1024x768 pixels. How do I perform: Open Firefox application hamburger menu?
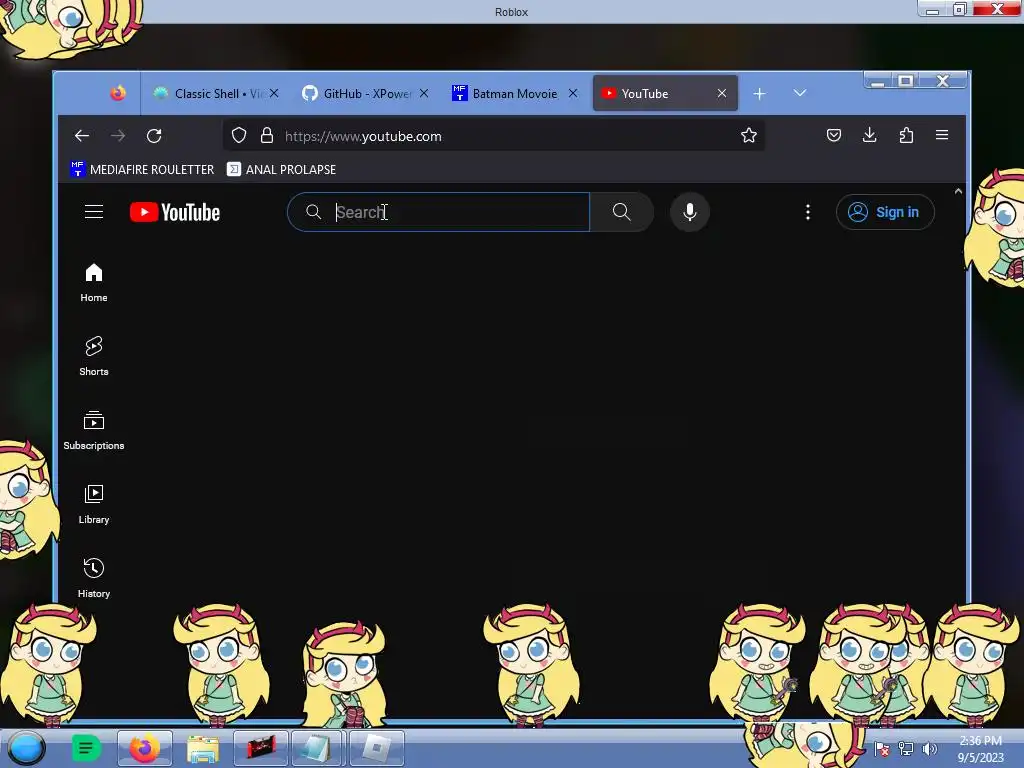coord(942,135)
